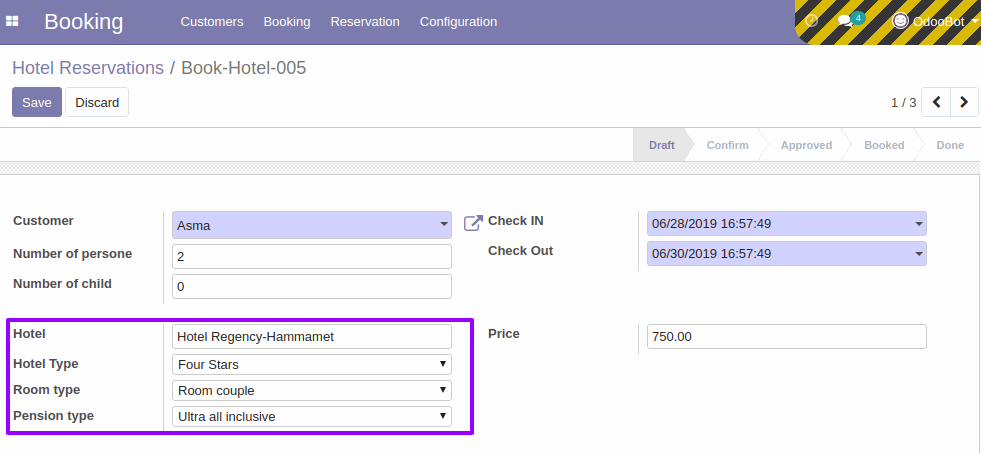Expand Pension type select box

tap(312, 416)
